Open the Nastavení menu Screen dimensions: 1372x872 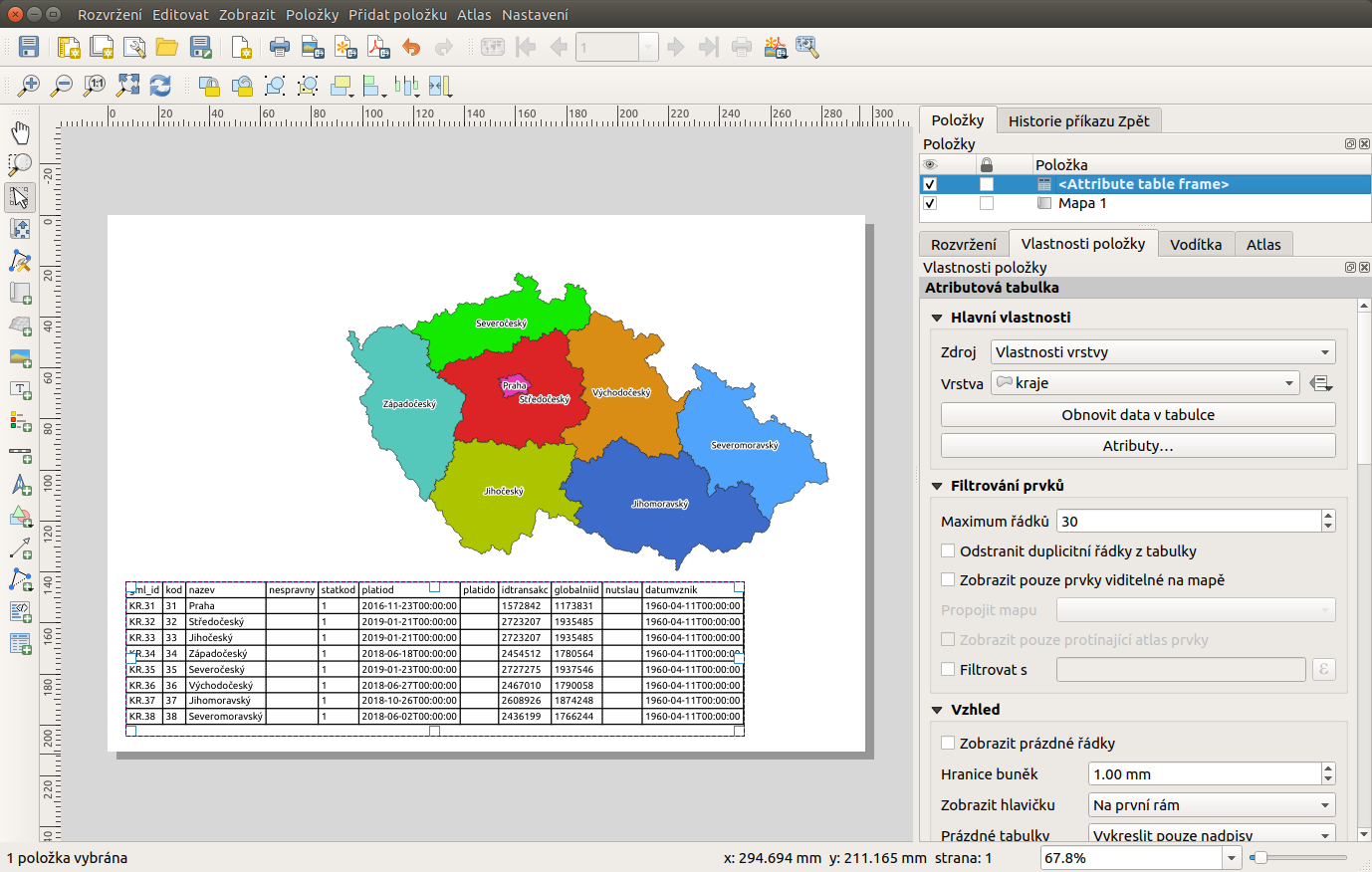(535, 15)
